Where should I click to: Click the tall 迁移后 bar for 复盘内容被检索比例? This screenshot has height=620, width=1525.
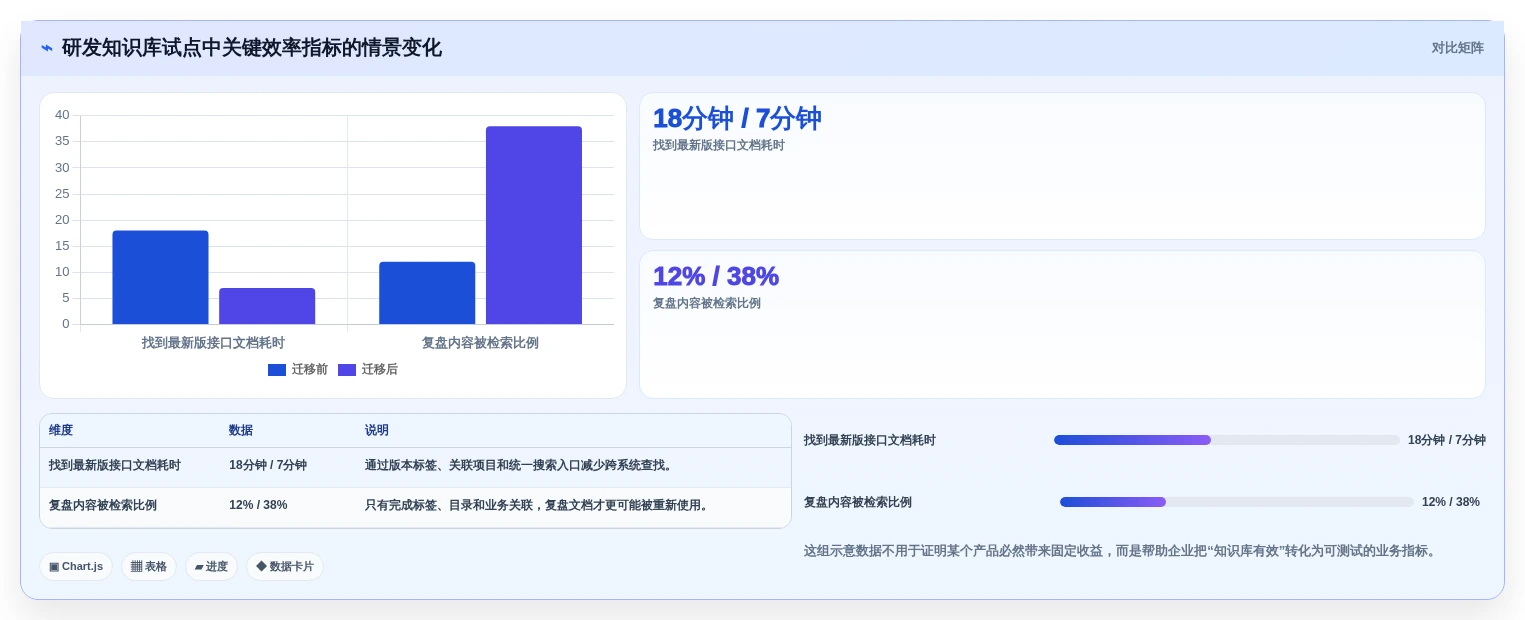(x=534, y=225)
